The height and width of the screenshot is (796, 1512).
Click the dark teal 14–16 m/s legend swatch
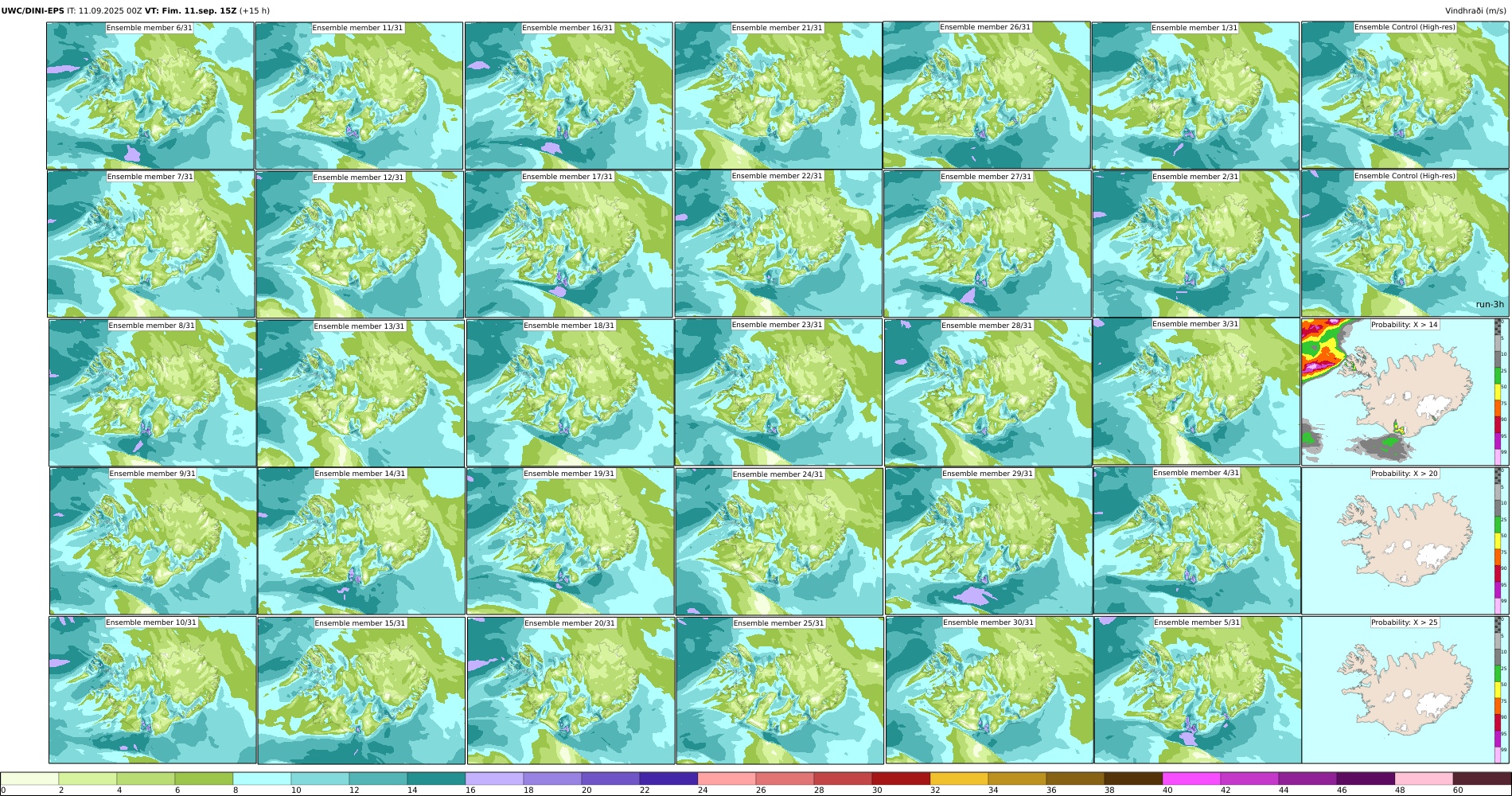(x=436, y=778)
